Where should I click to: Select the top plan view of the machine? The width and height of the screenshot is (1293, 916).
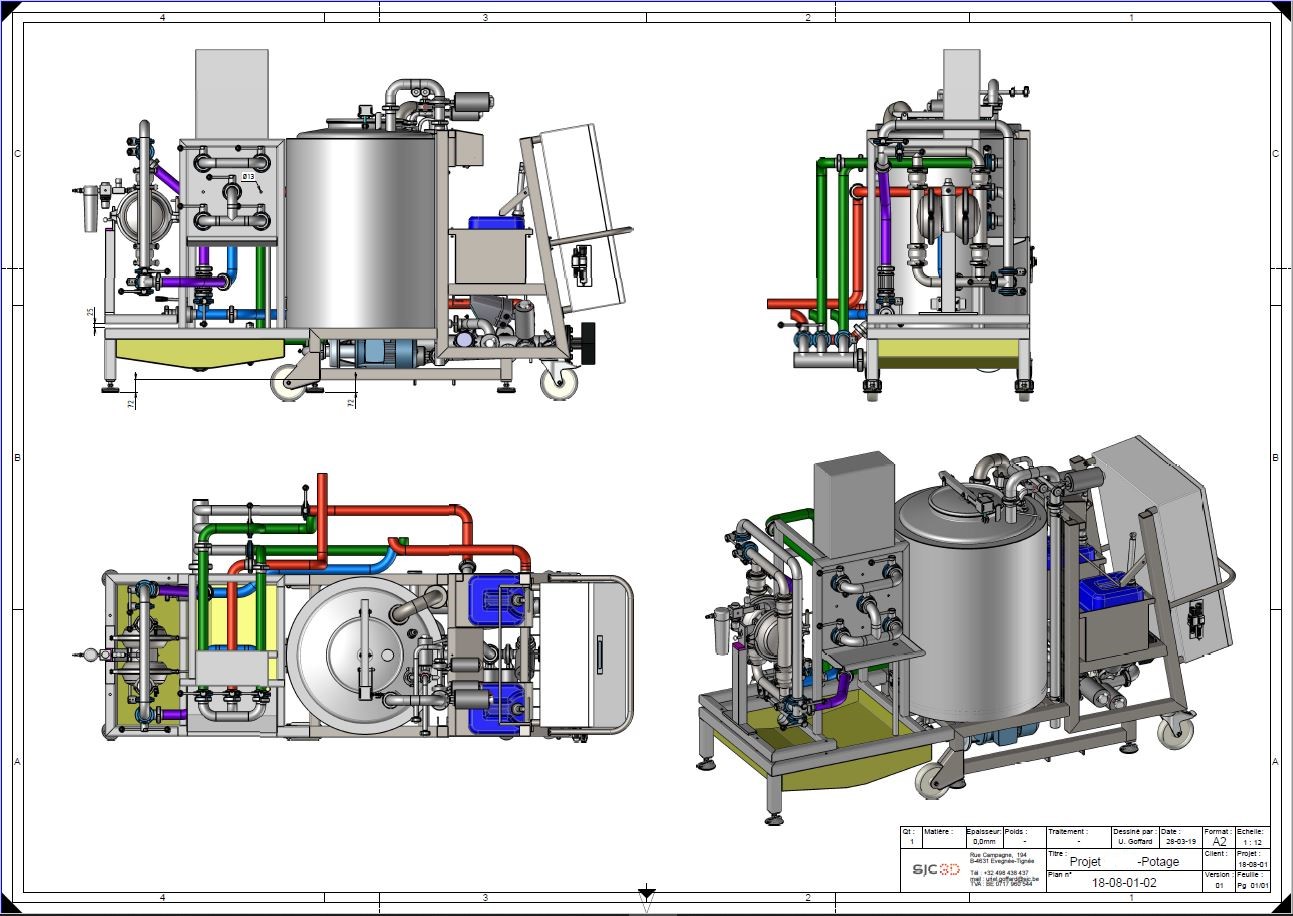tap(353, 608)
